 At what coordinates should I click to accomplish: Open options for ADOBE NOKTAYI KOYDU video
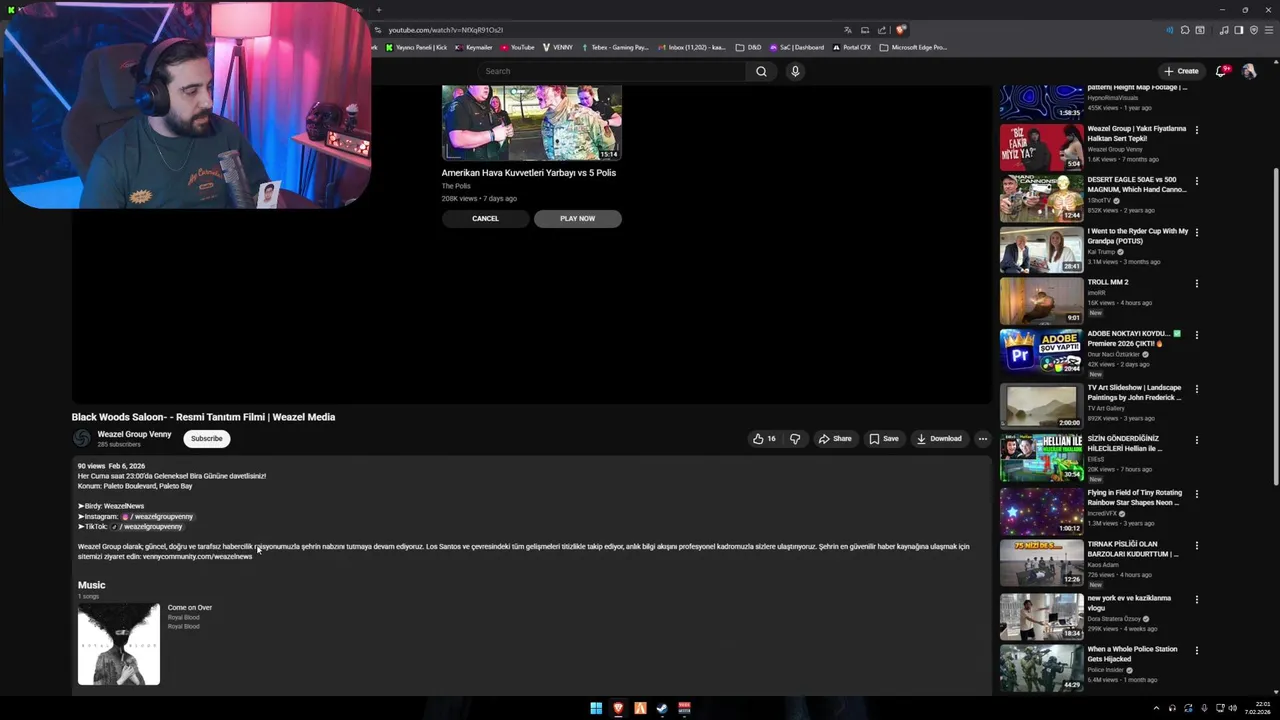(1196, 335)
